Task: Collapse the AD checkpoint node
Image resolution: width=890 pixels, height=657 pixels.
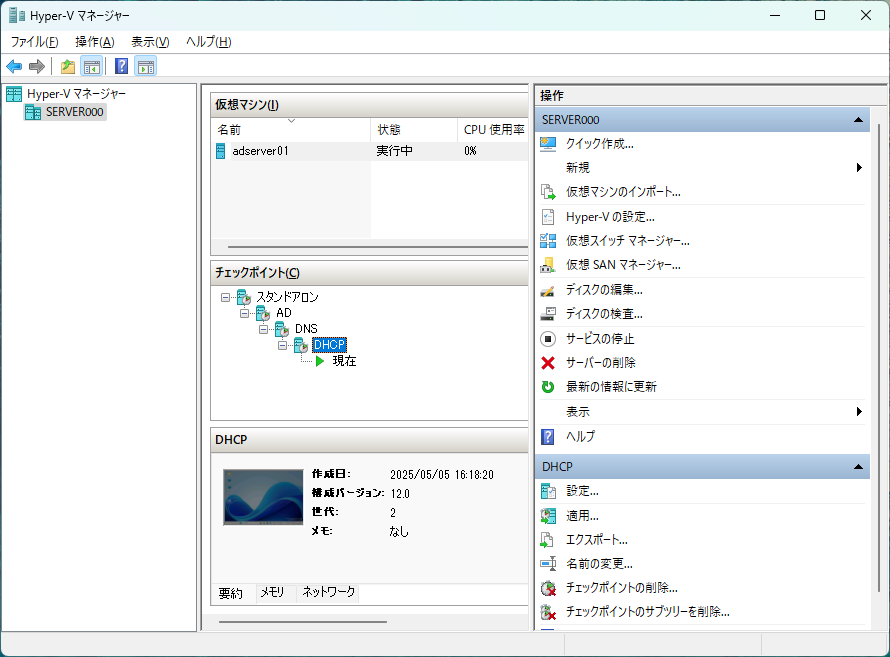Action: click(244, 313)
